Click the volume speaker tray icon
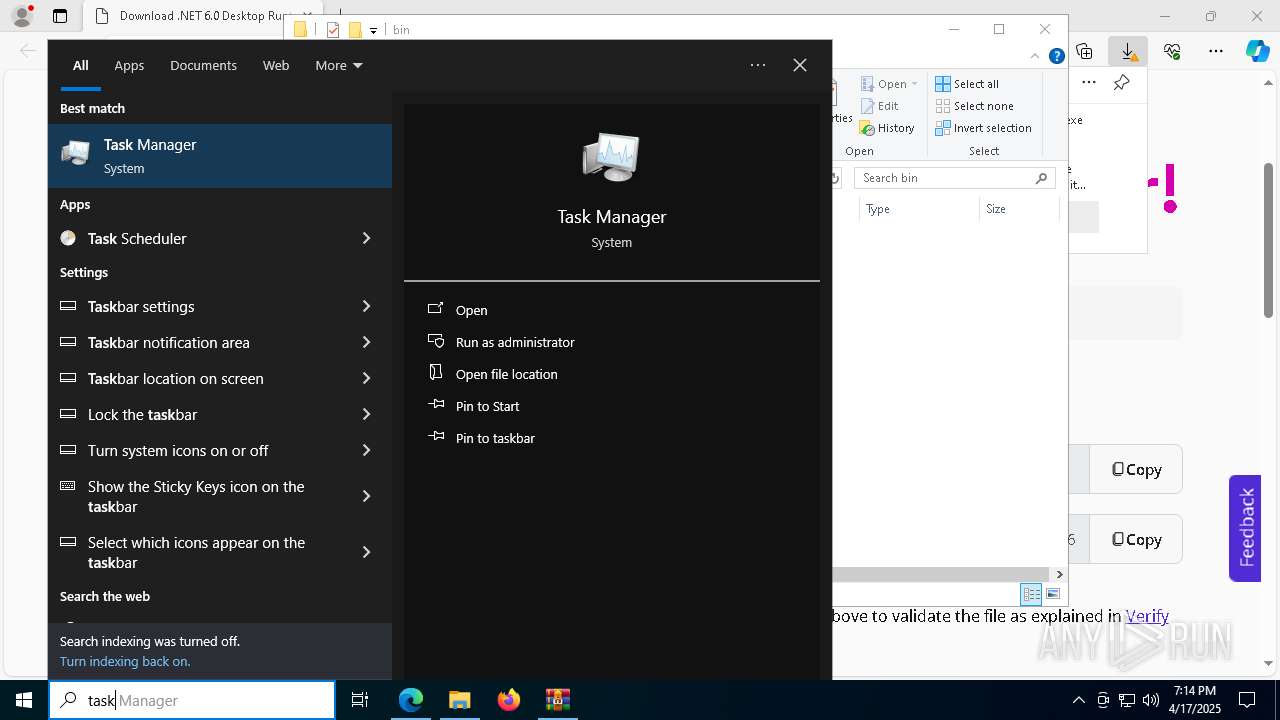This screenshot has height=720, width=1280. [1151, 700]
